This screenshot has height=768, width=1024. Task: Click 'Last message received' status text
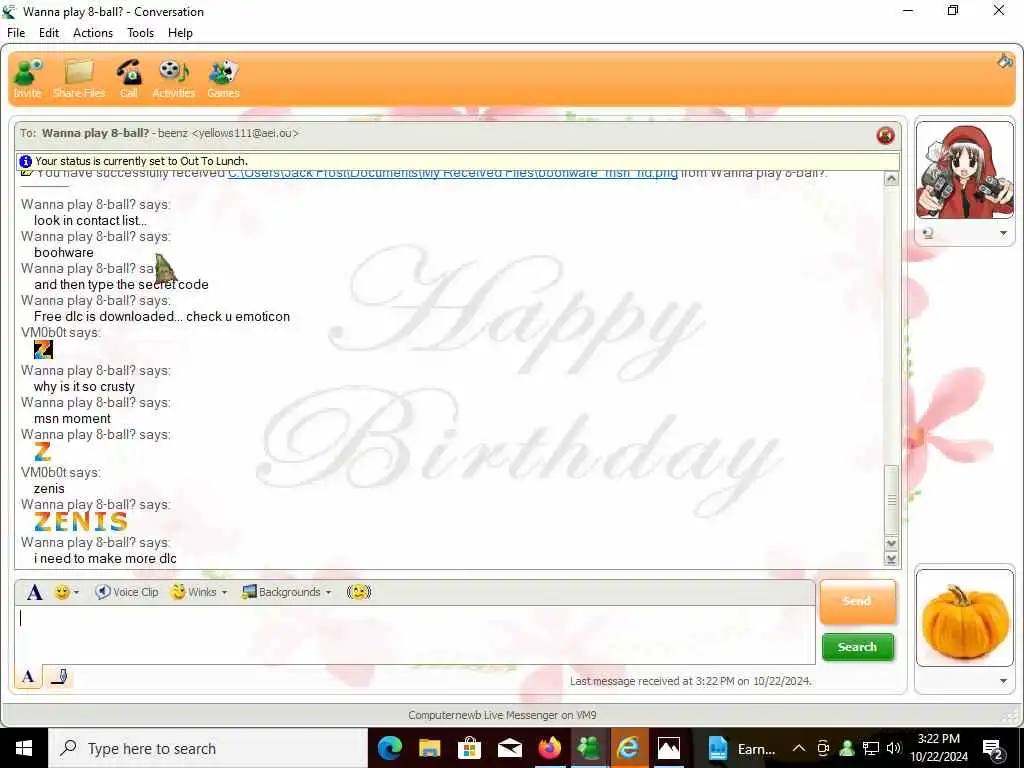[690, 681]
